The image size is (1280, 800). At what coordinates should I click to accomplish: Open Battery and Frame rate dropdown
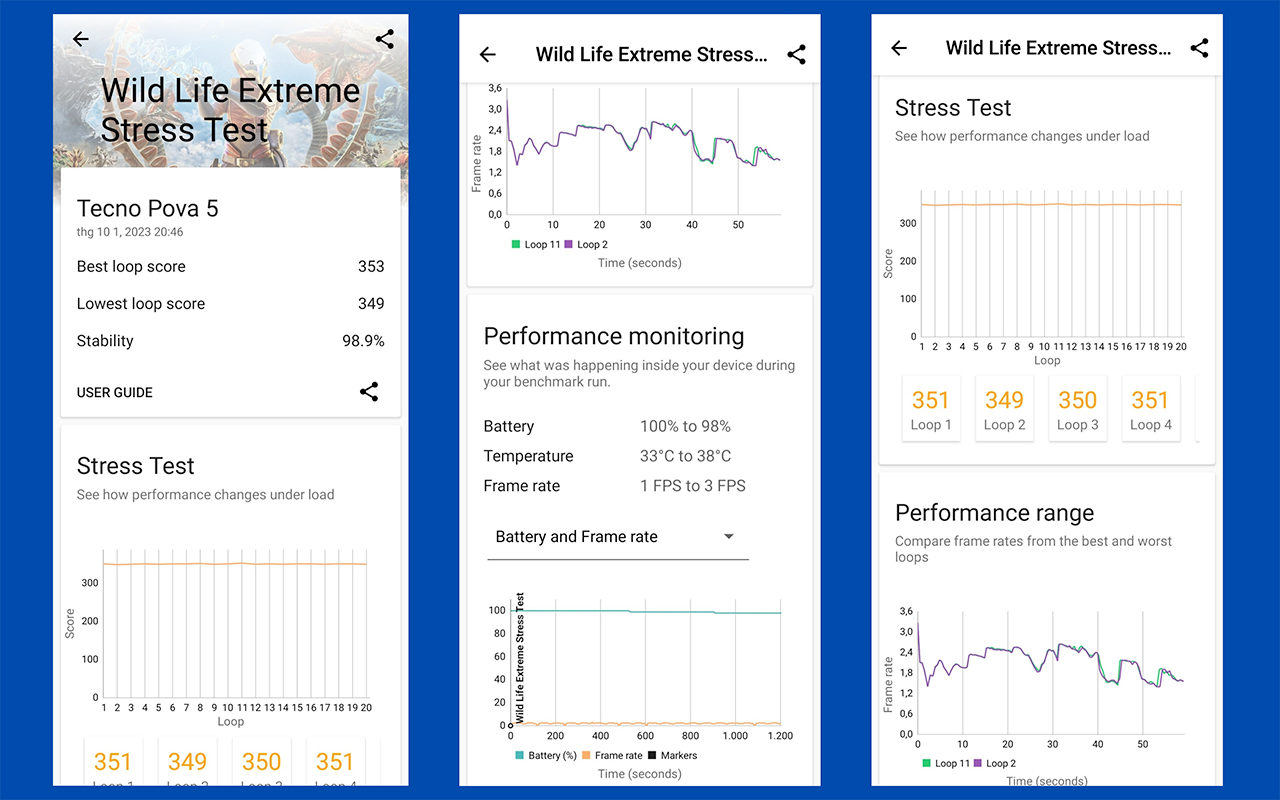tap(618, 537)
